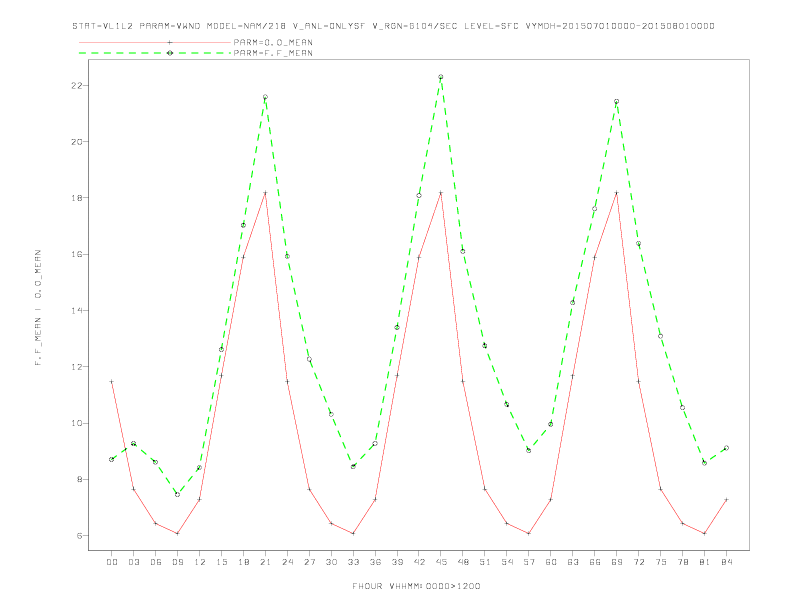Click the FHOUR VHHMM=0000>1200 axis title
The image size is (792, 612).
(x=416, y=586)
